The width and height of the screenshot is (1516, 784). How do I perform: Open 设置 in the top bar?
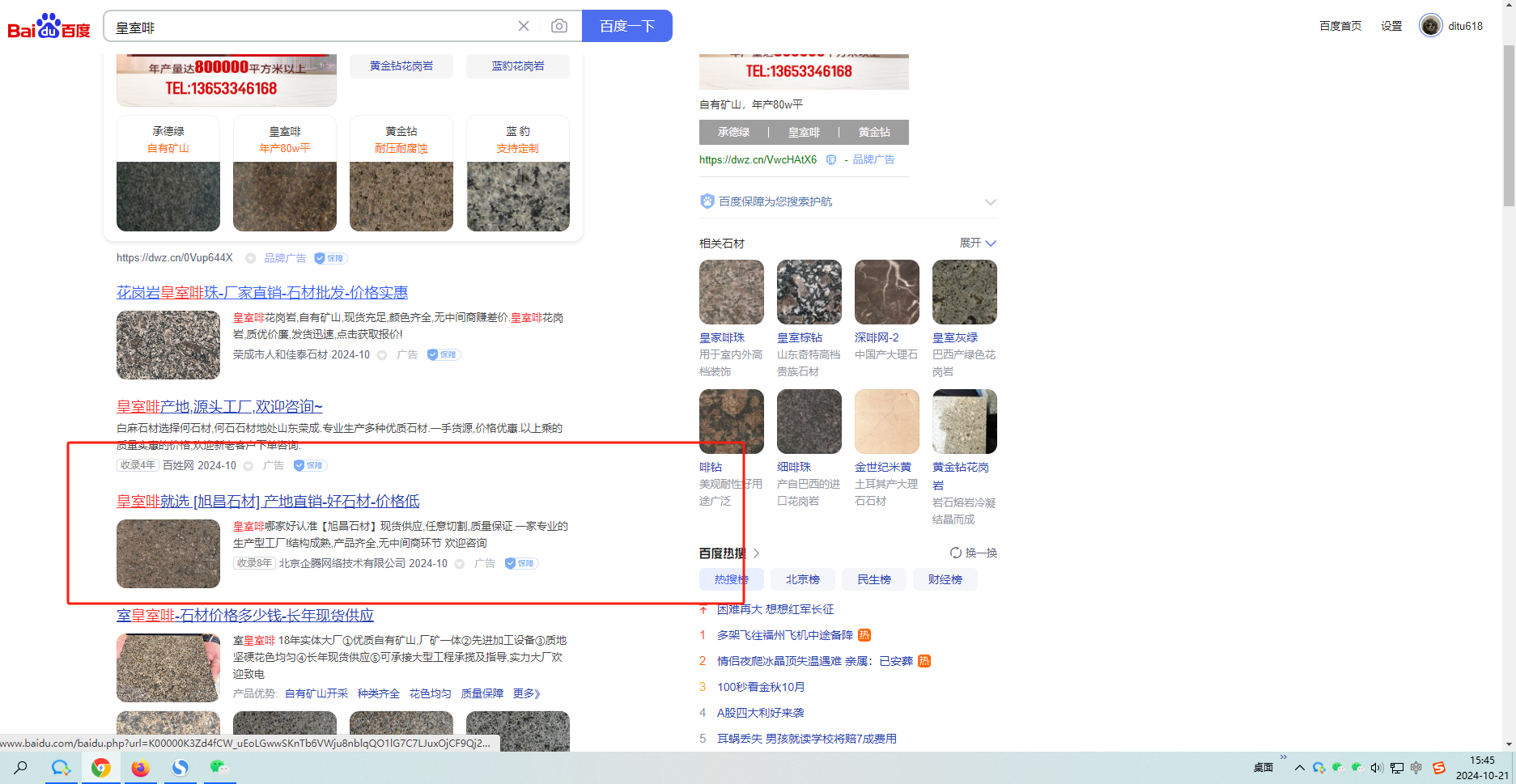(1391, 26)
